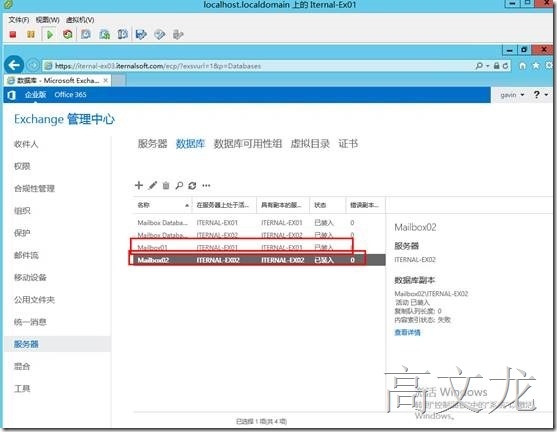Open the browser home icon
Image resolution: width=557 pixels, height=432 pixels.
click(523, 66)
